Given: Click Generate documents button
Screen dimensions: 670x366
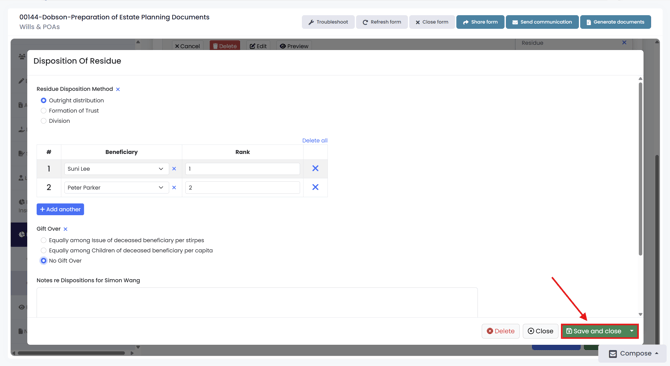Looking at the screenshot, I should click(615, 22).
